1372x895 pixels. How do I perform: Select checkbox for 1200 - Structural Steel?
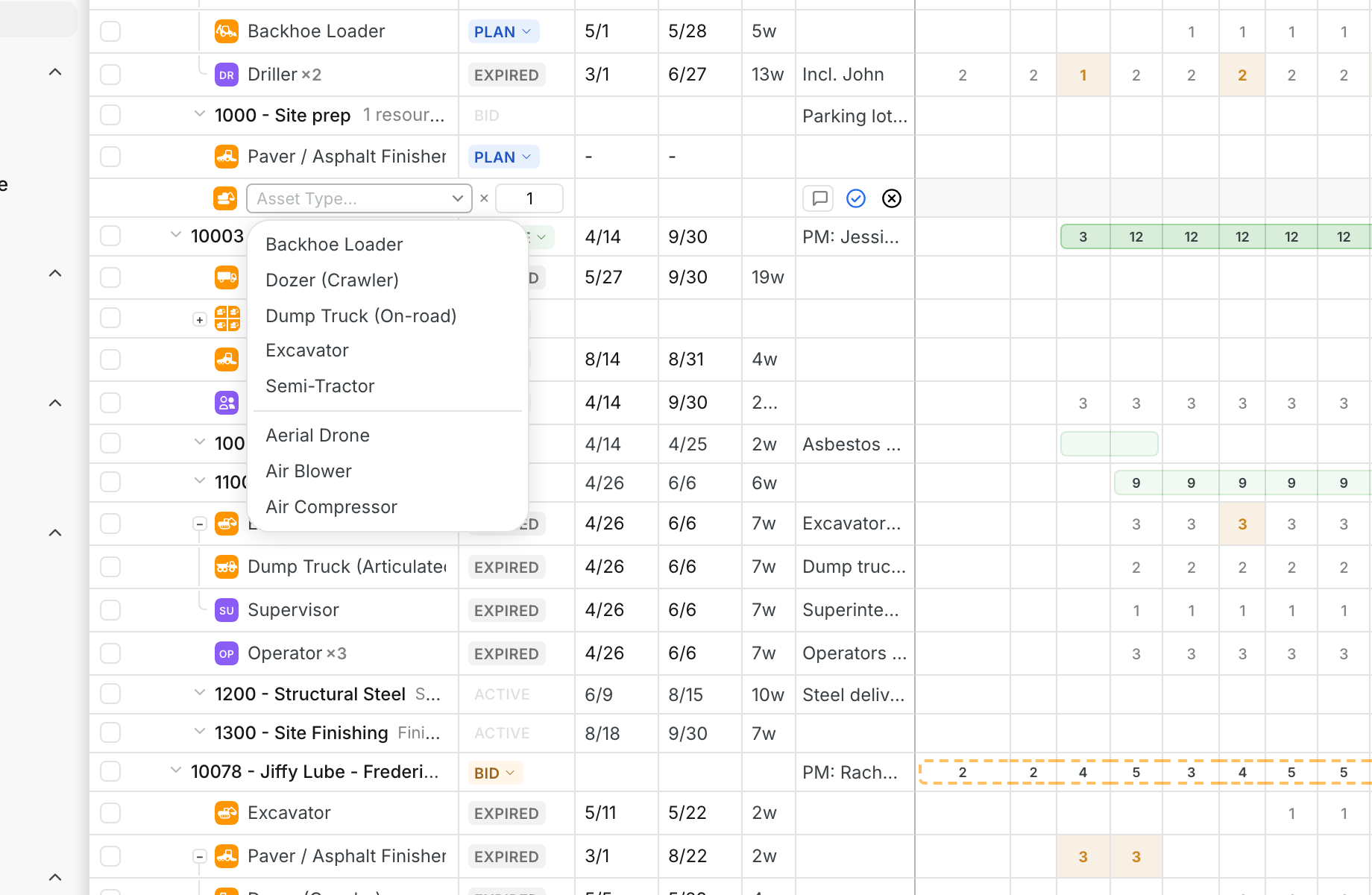coord(110,694)
